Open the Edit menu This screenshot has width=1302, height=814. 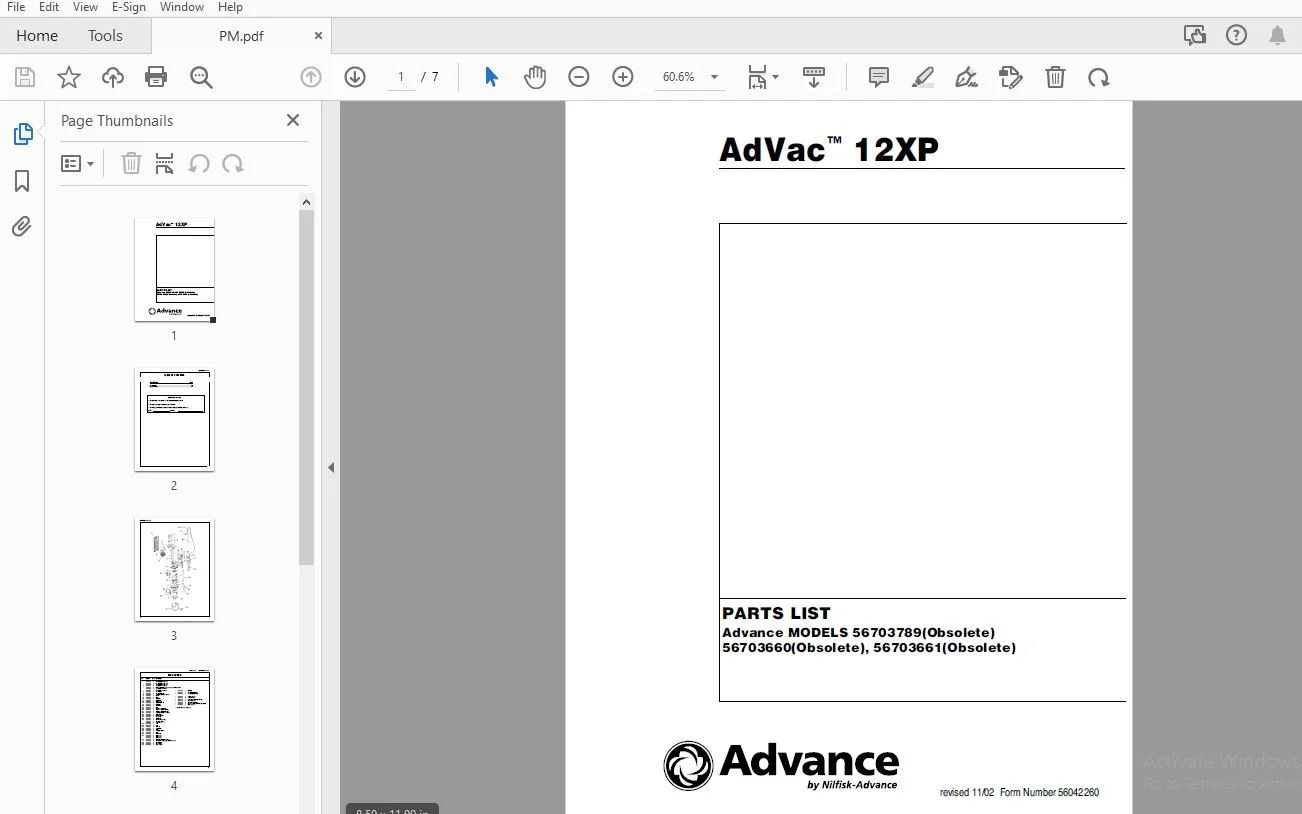(x=49, y=7)
